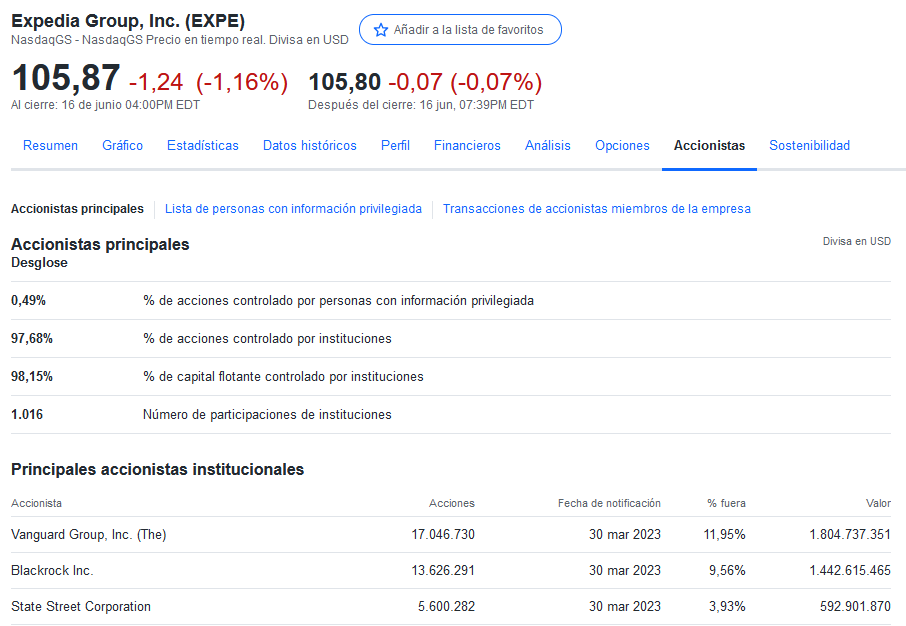The width and height of the screenshot is (906, 626).
Task: Click the 1.016 institutions count
Action: click(27, 414)
